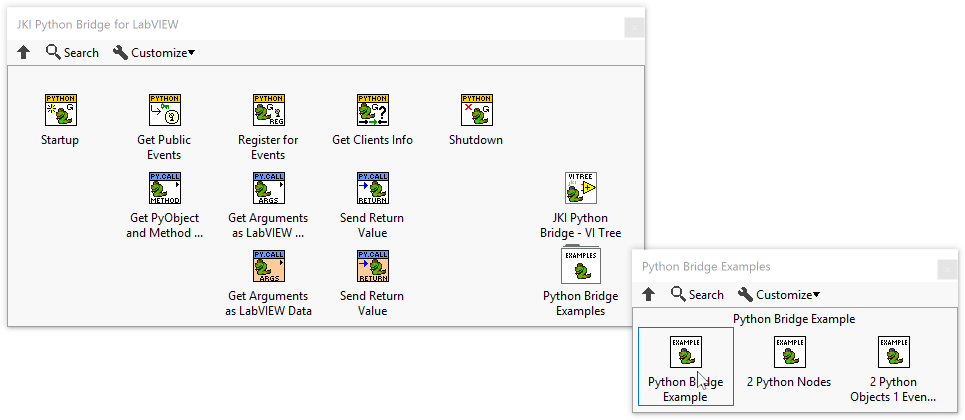Pick the 2 Python Objects 1 Even... icon
The height and width of the screenshot is (420, 965).
point(894,352)
